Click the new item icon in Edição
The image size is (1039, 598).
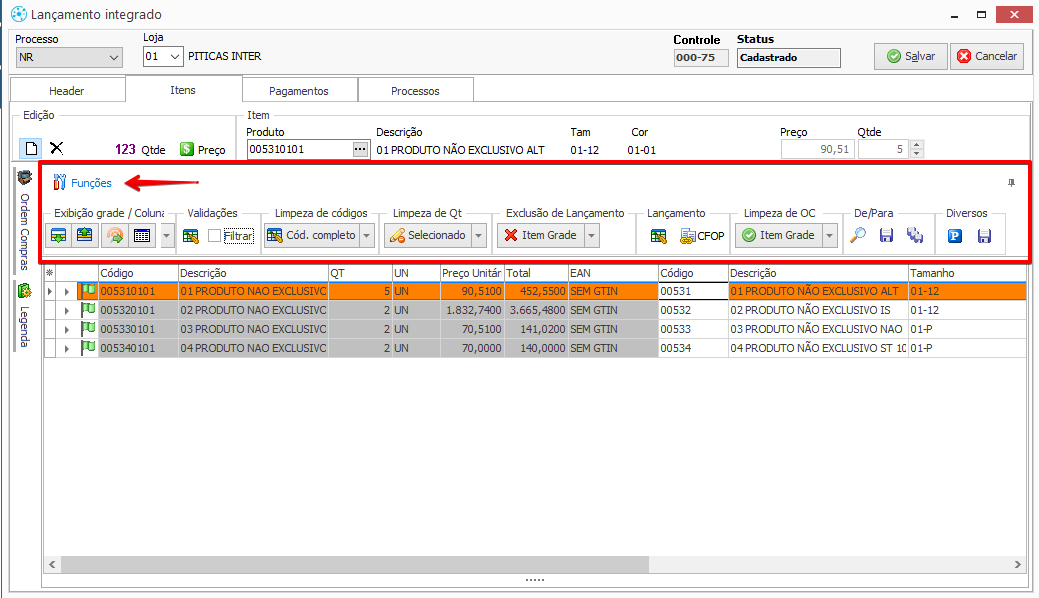click(x=31, y=148)
